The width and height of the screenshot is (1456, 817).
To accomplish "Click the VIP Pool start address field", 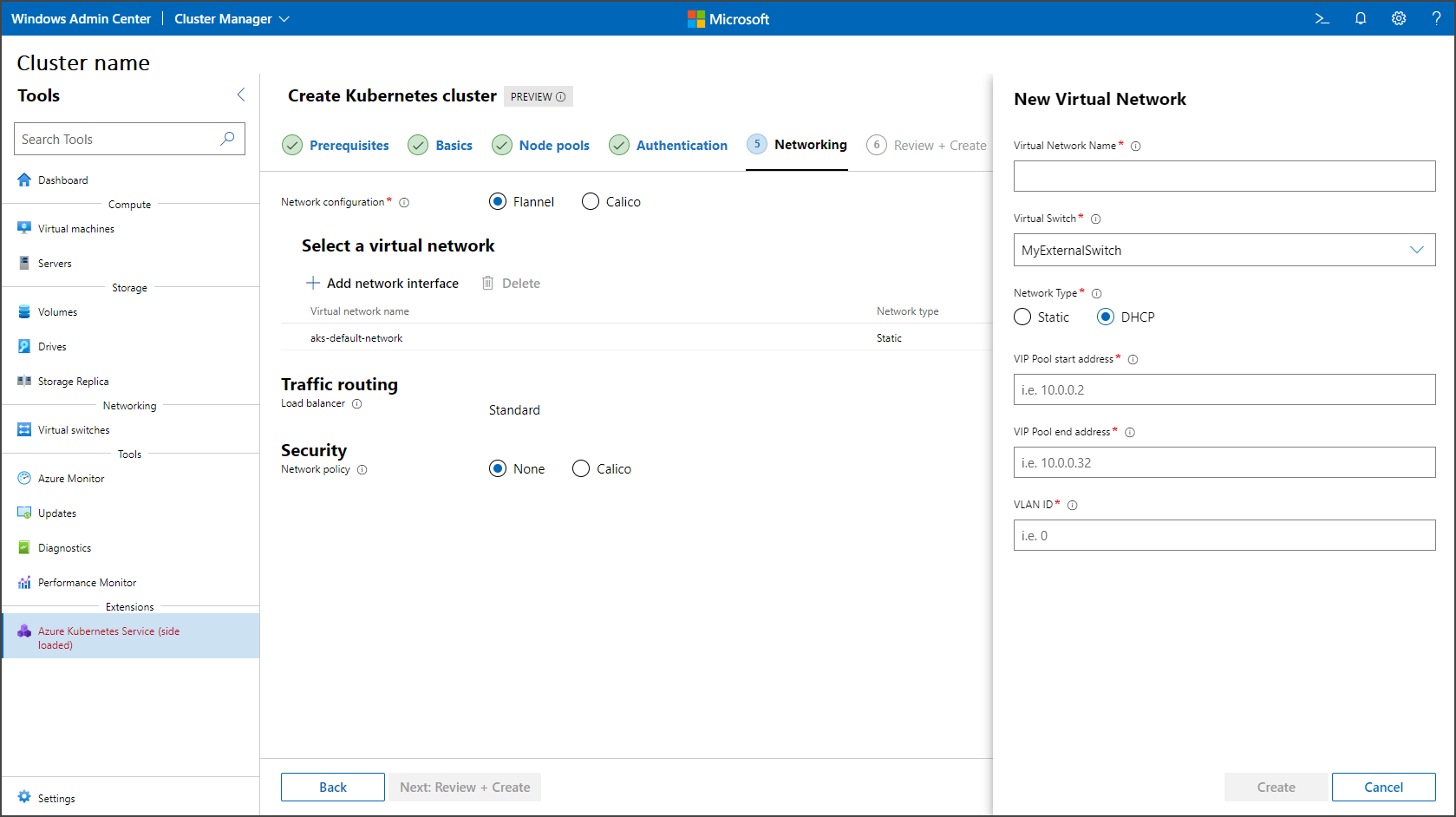I will coord(1224,390).
